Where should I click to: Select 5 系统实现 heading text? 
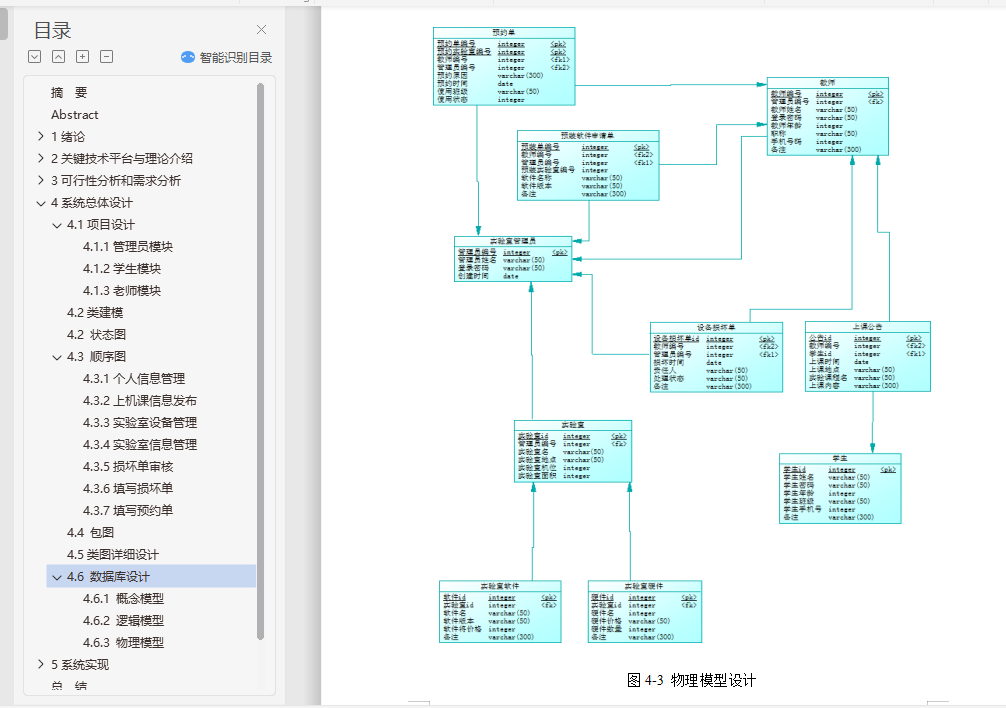click(x=80, y=664)
